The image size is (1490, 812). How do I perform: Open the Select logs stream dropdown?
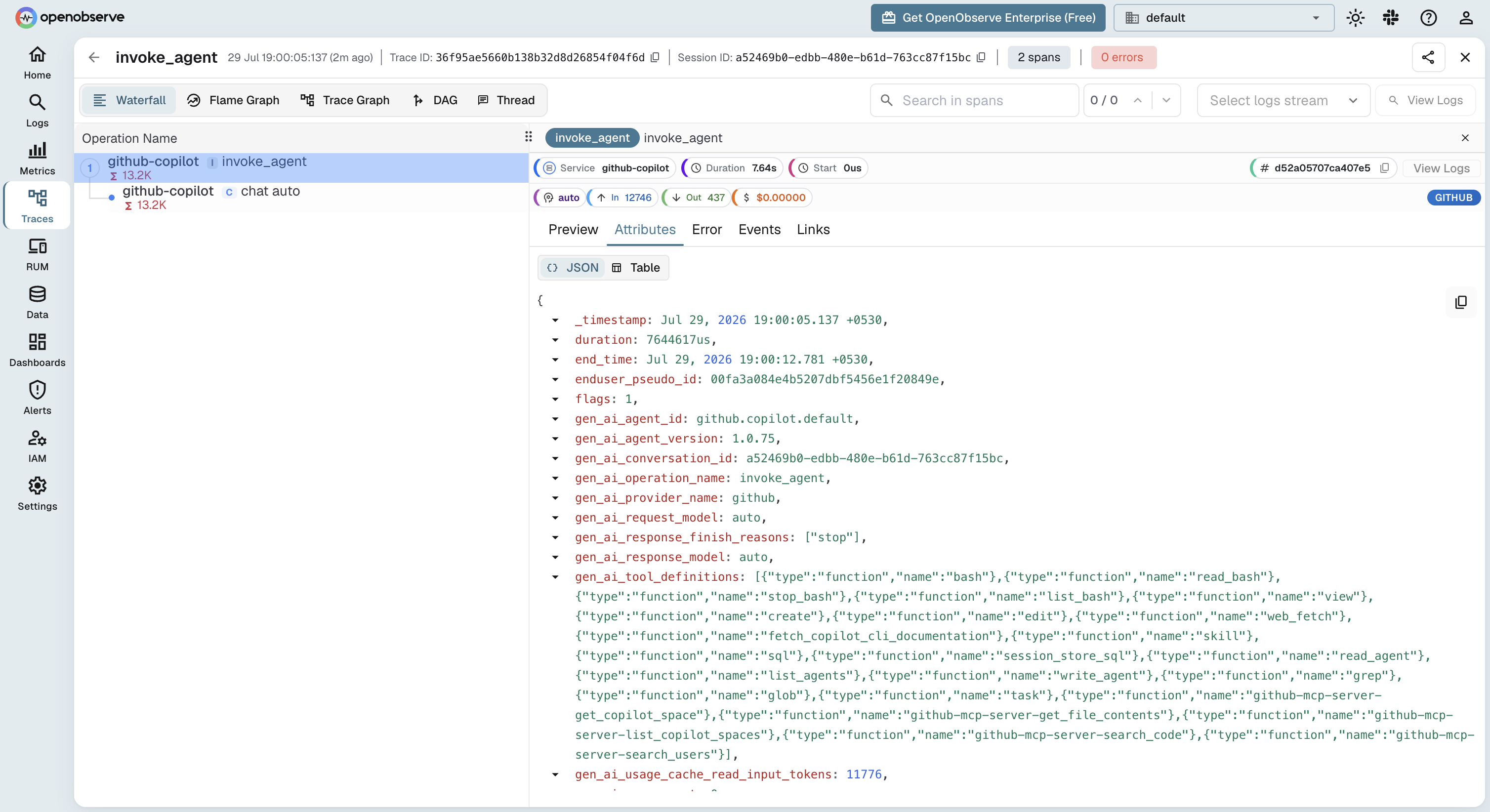pos(1283,100)
